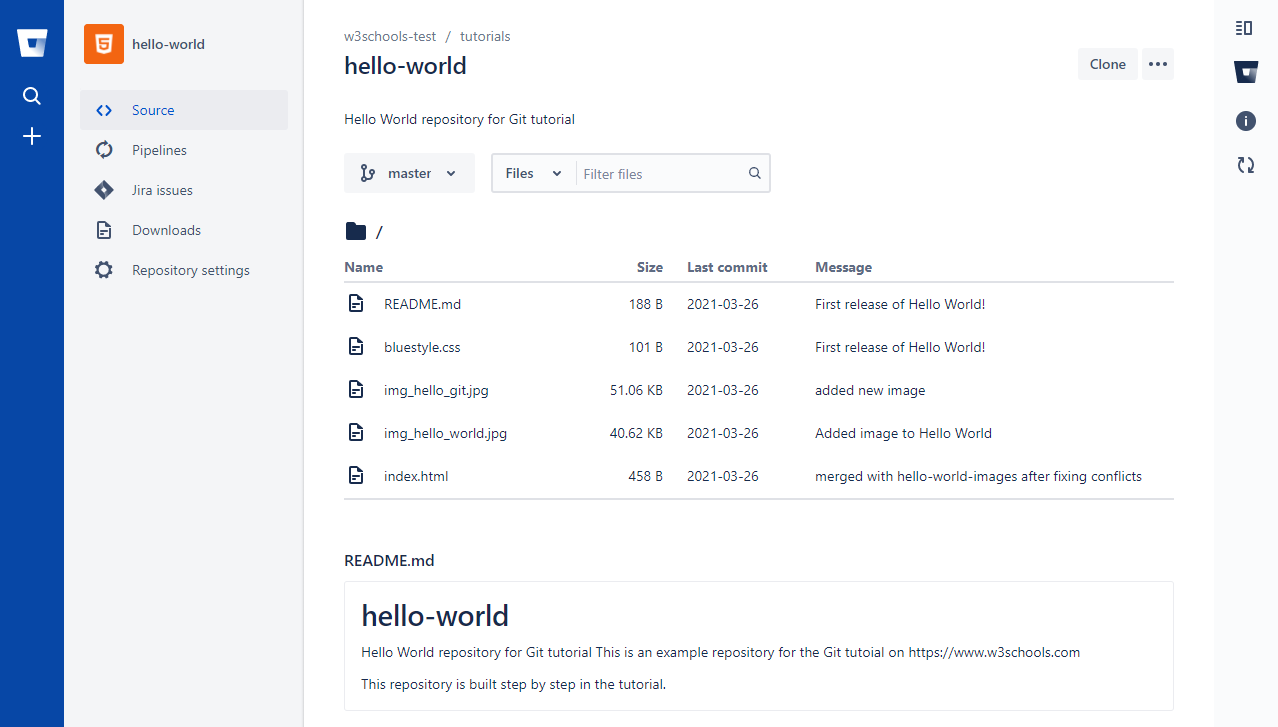Open the three-dots more actions menu
The width and height of the screenshot is (1278, 727).
click(x=1157, y=64)
